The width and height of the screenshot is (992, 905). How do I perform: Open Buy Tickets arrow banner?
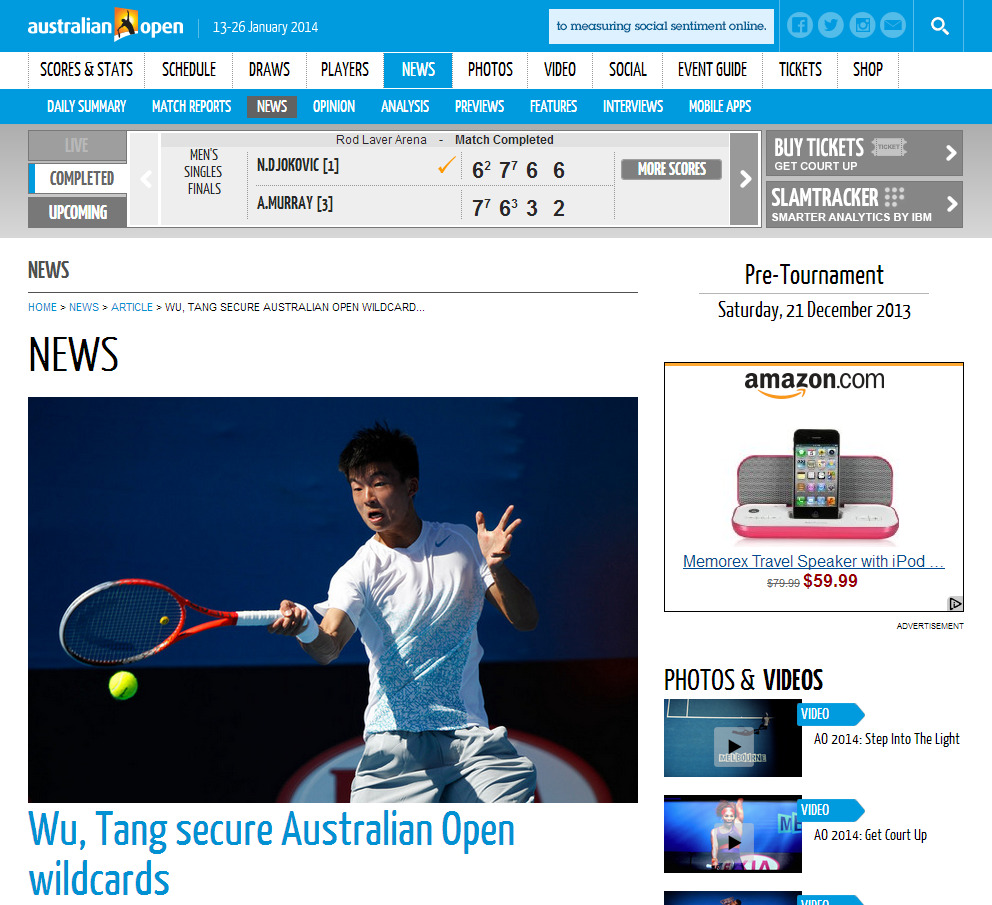[864, 153]
